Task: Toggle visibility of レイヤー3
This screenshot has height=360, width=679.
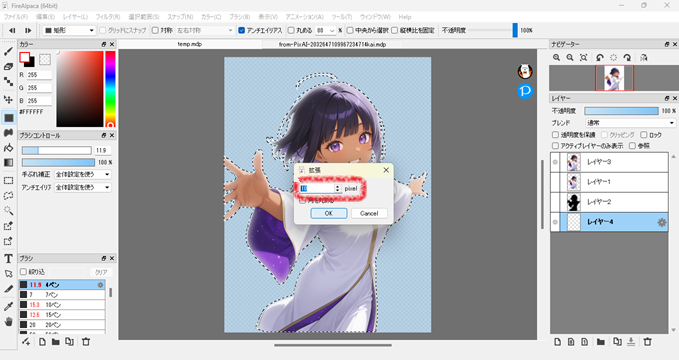Action: point(555,162)
